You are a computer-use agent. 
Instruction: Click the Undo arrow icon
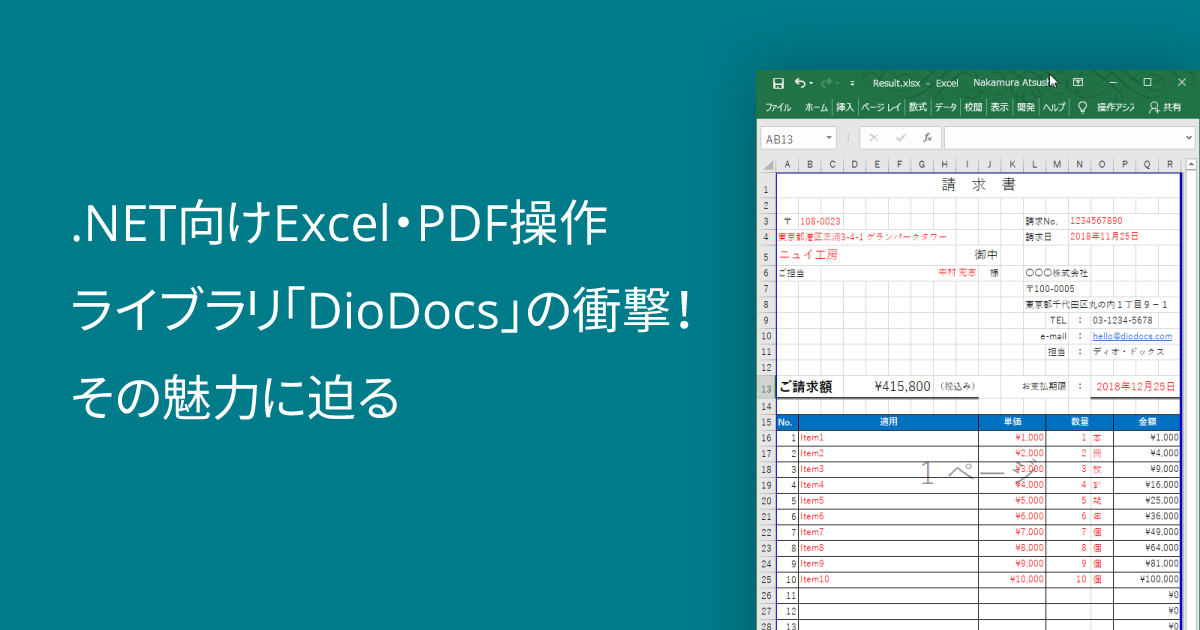click(x=800, y=83)
